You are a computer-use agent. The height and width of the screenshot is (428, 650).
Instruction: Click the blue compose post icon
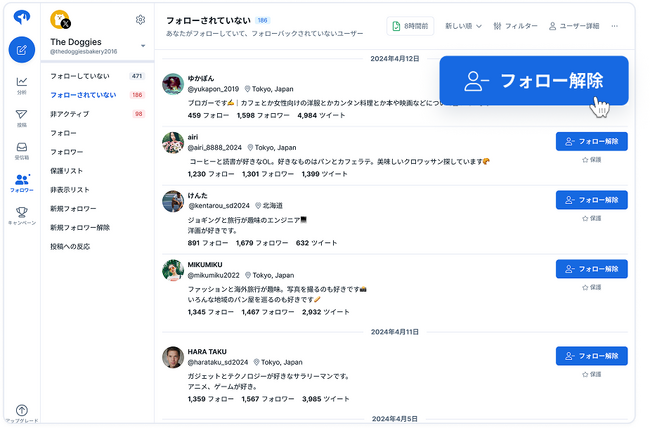pos(22,50)
